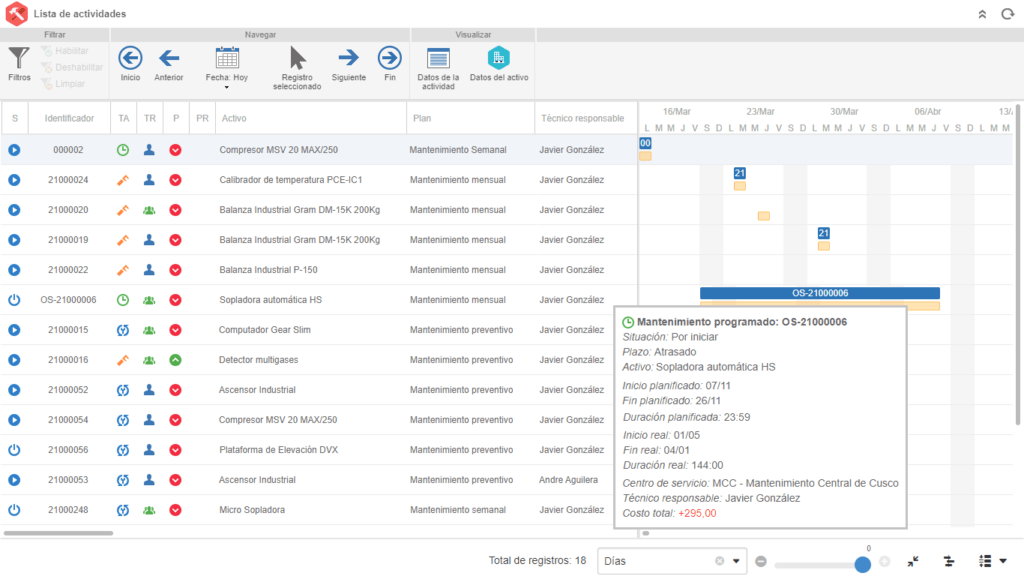Click play status icon for row 000002
The height and width of the screenshot is (576, 1024).
click(14, 150)
